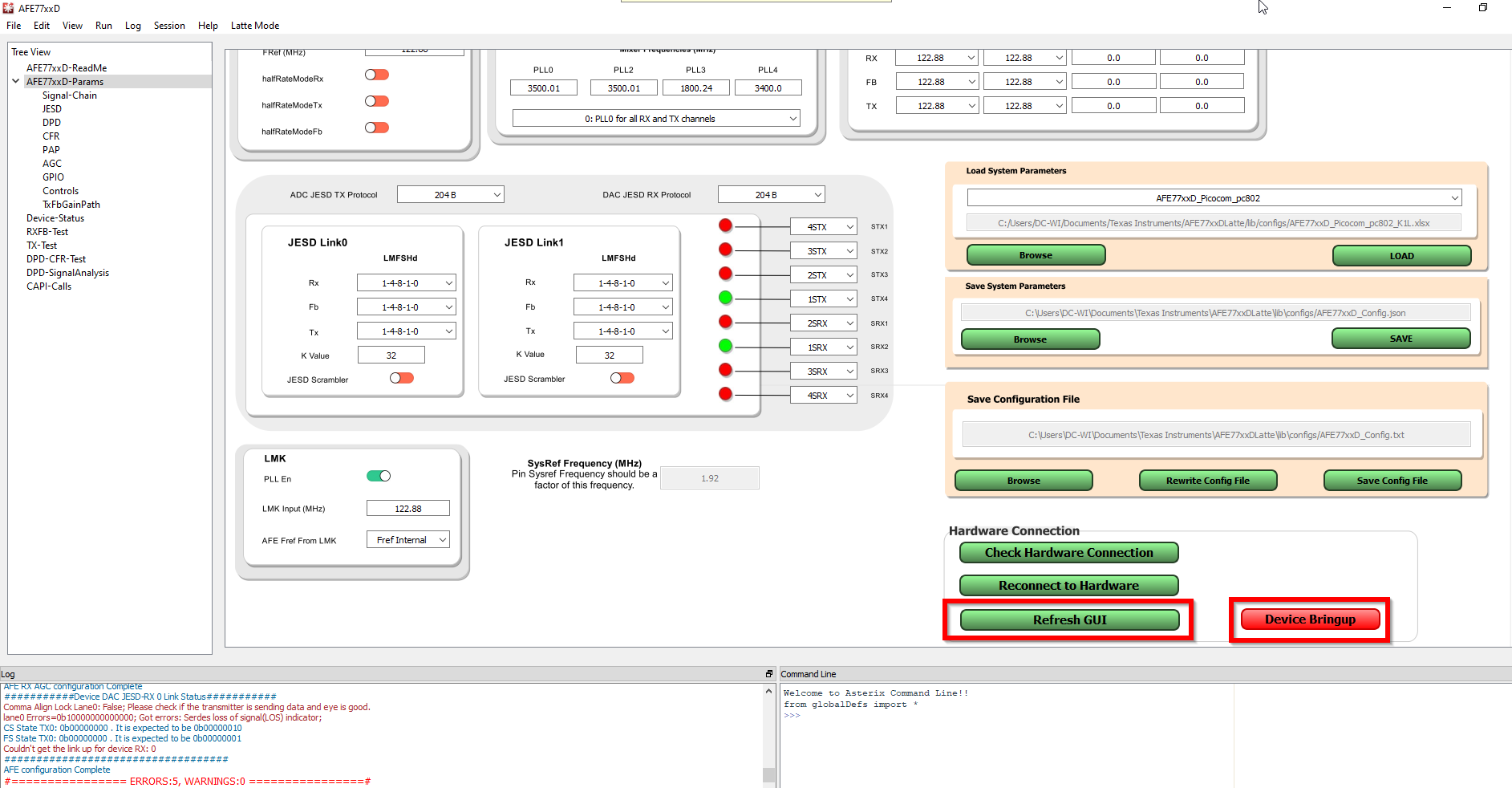Click Browse under Save System Parameters
1512x788 pixels.
click(x=1030, y=339)
